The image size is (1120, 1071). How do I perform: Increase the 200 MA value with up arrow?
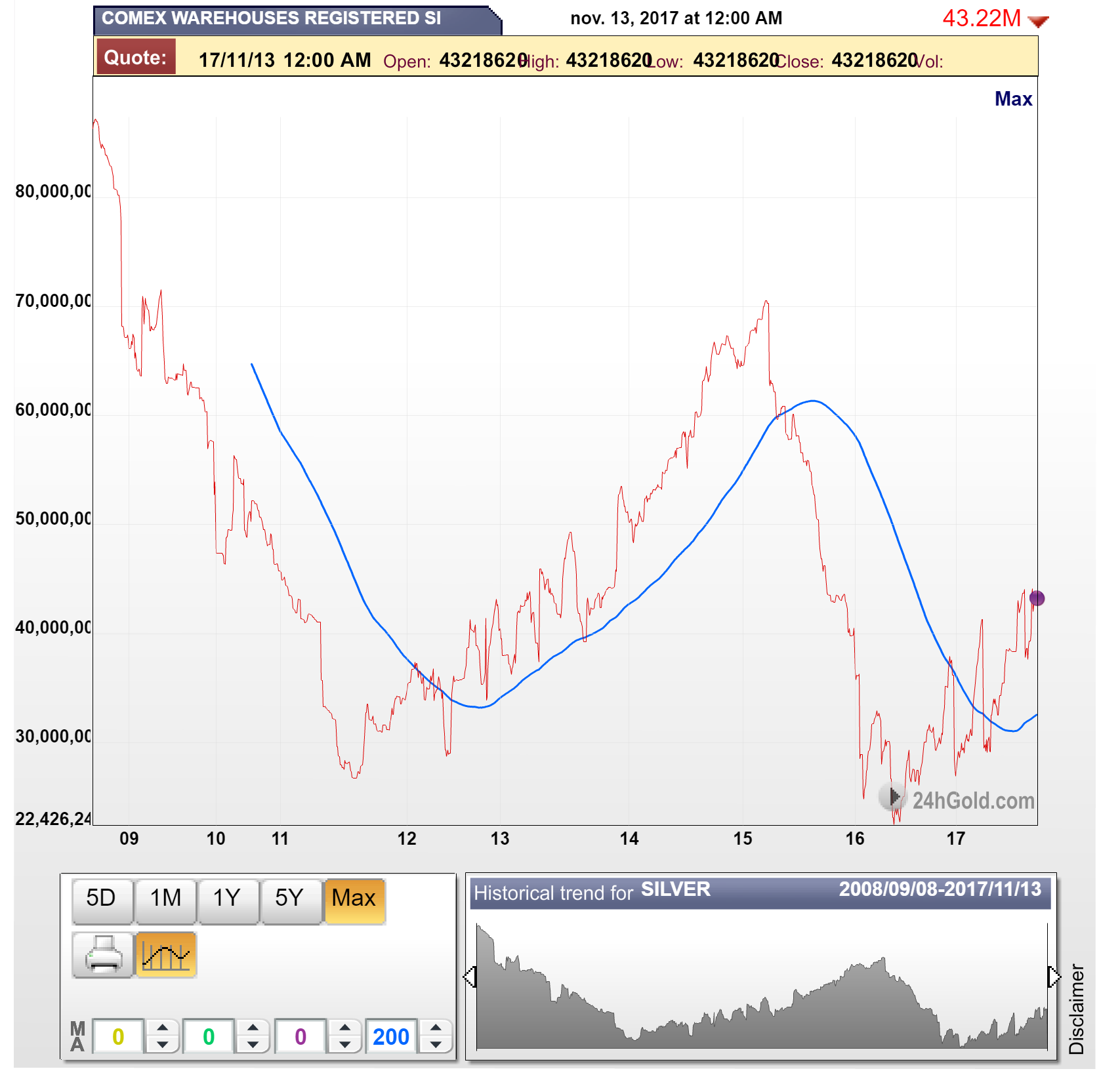coord(436,1028)
